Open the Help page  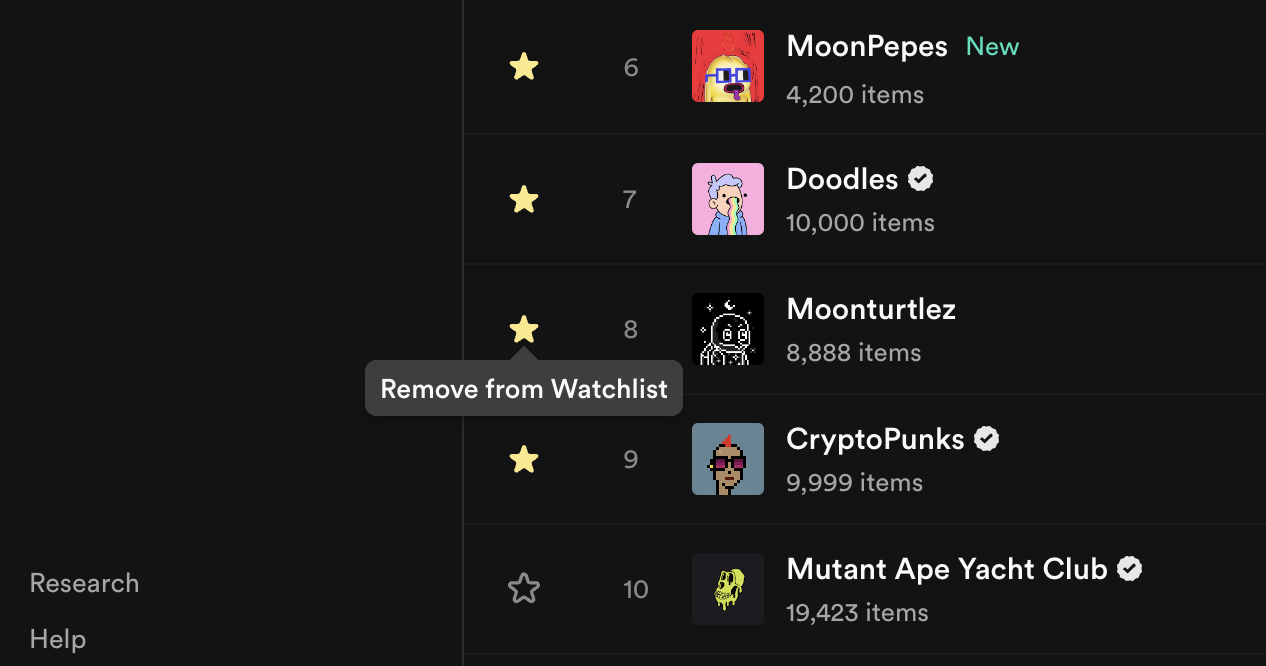[x=57, y=638]
